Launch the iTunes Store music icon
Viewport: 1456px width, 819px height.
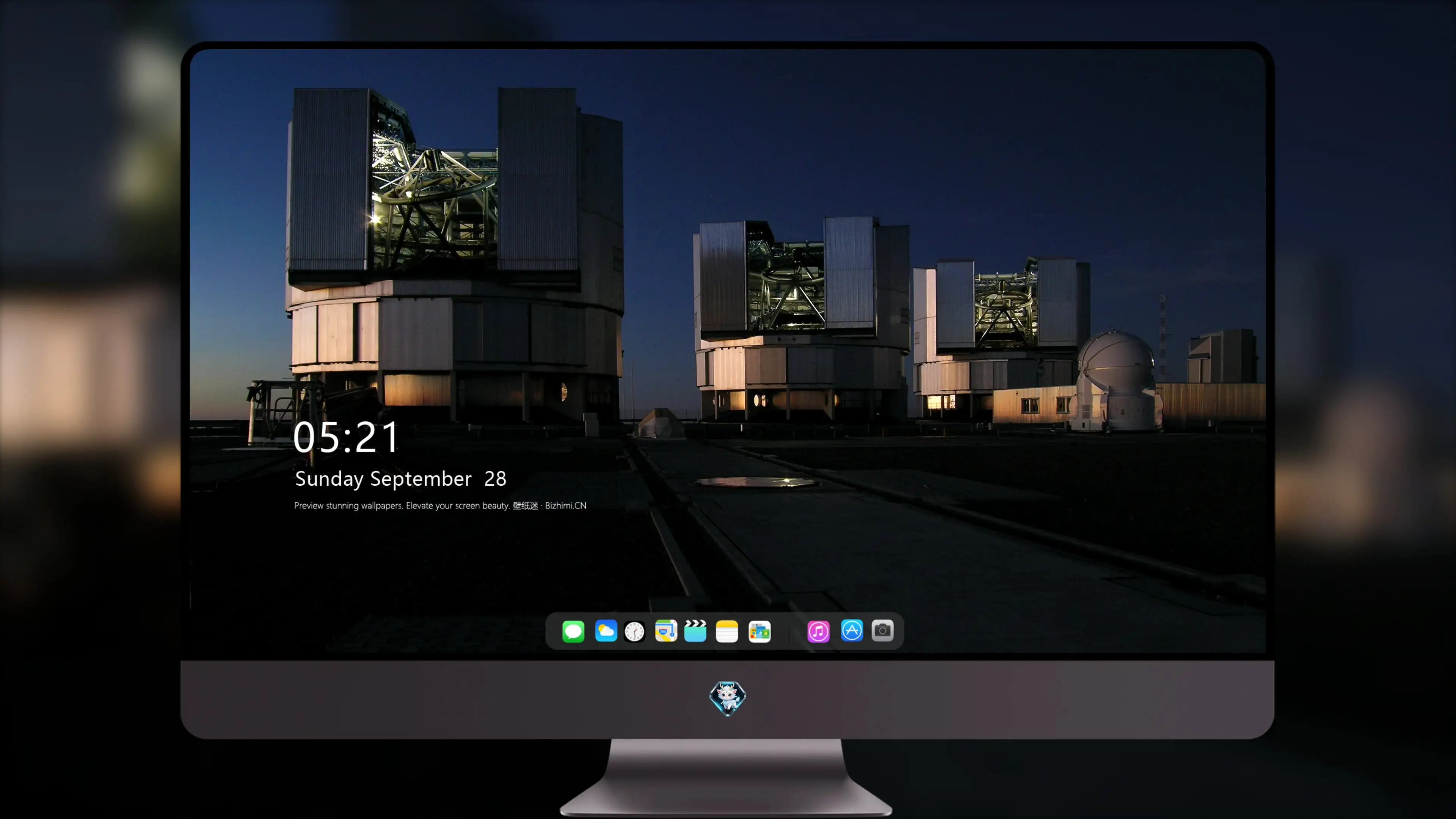819,631
